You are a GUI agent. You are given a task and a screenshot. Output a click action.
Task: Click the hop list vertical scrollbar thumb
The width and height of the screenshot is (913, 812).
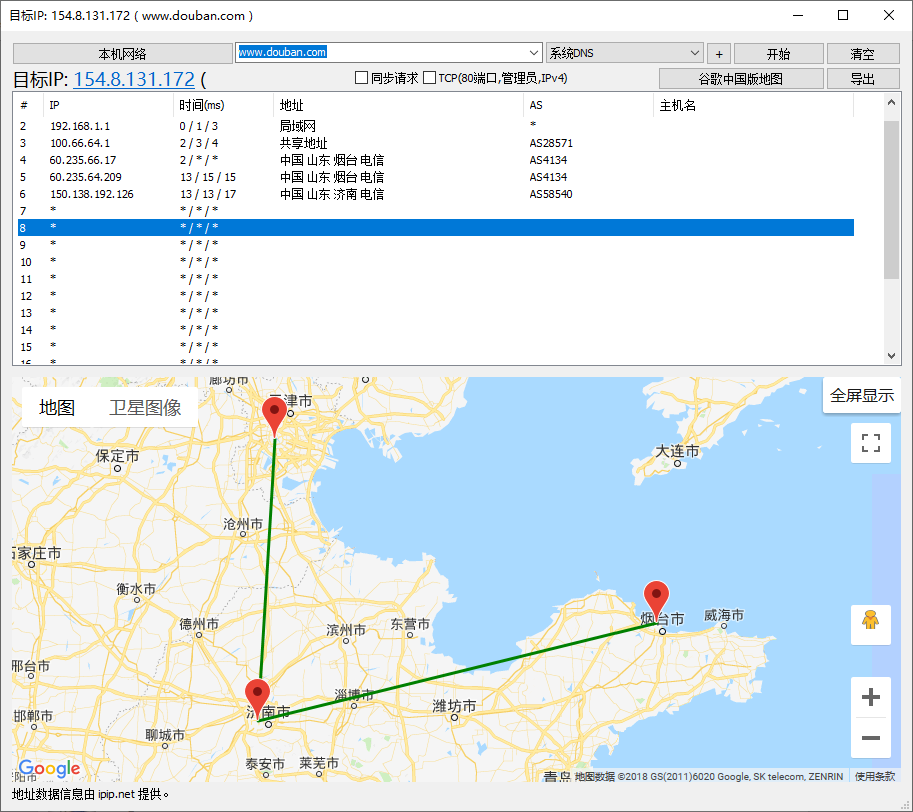[x=891, y=200]
